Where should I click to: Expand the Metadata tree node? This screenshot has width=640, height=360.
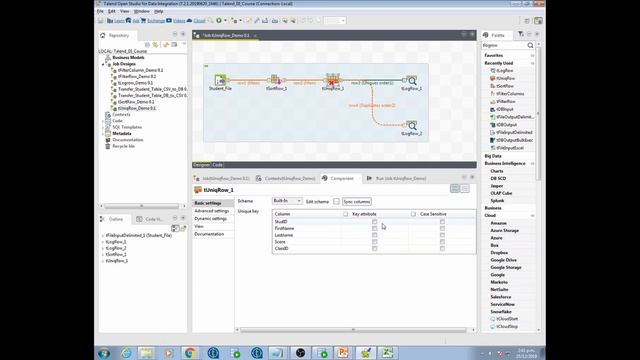103,133
